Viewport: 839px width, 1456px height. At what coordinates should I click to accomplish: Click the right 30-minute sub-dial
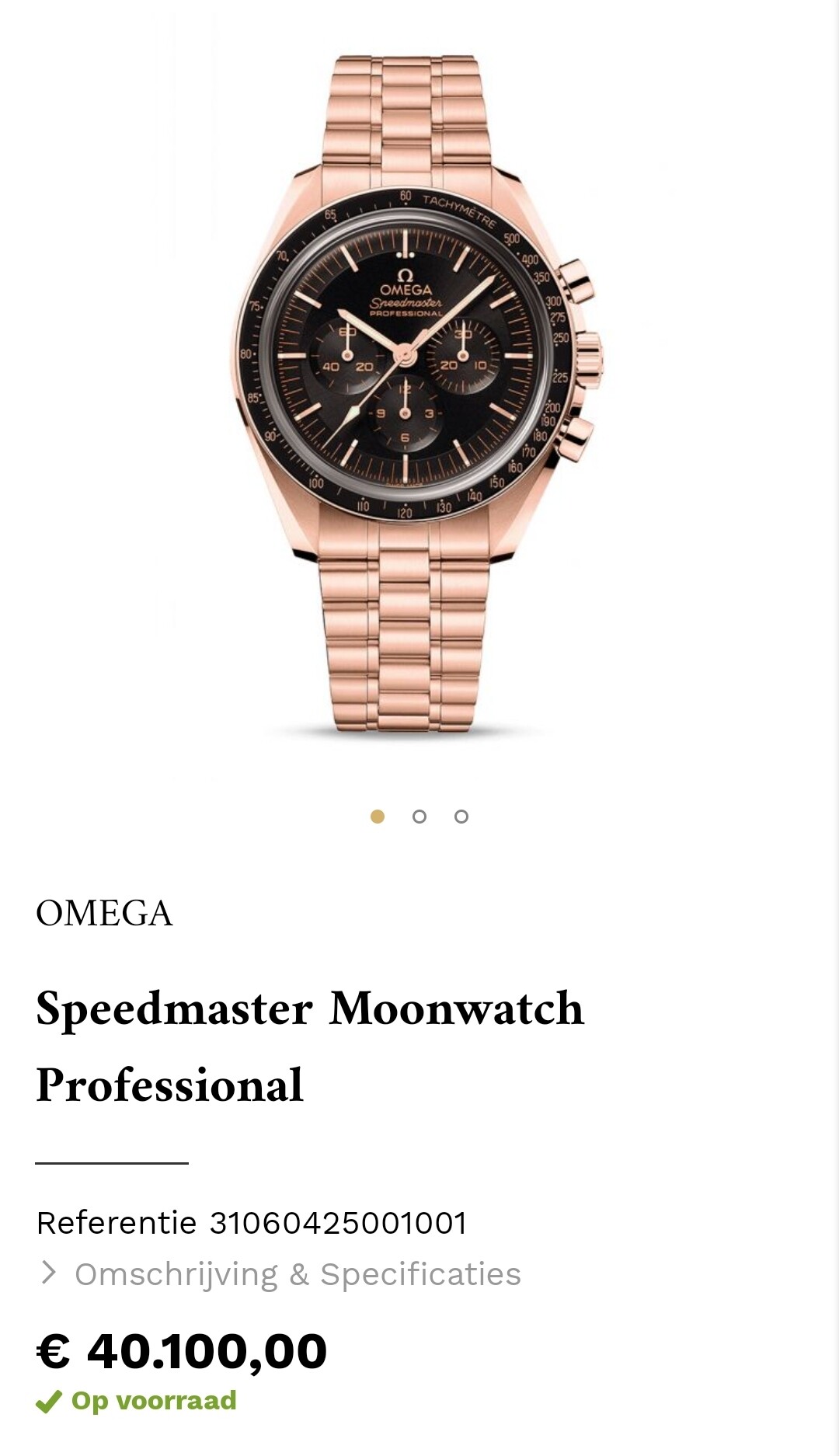[463, 354]
